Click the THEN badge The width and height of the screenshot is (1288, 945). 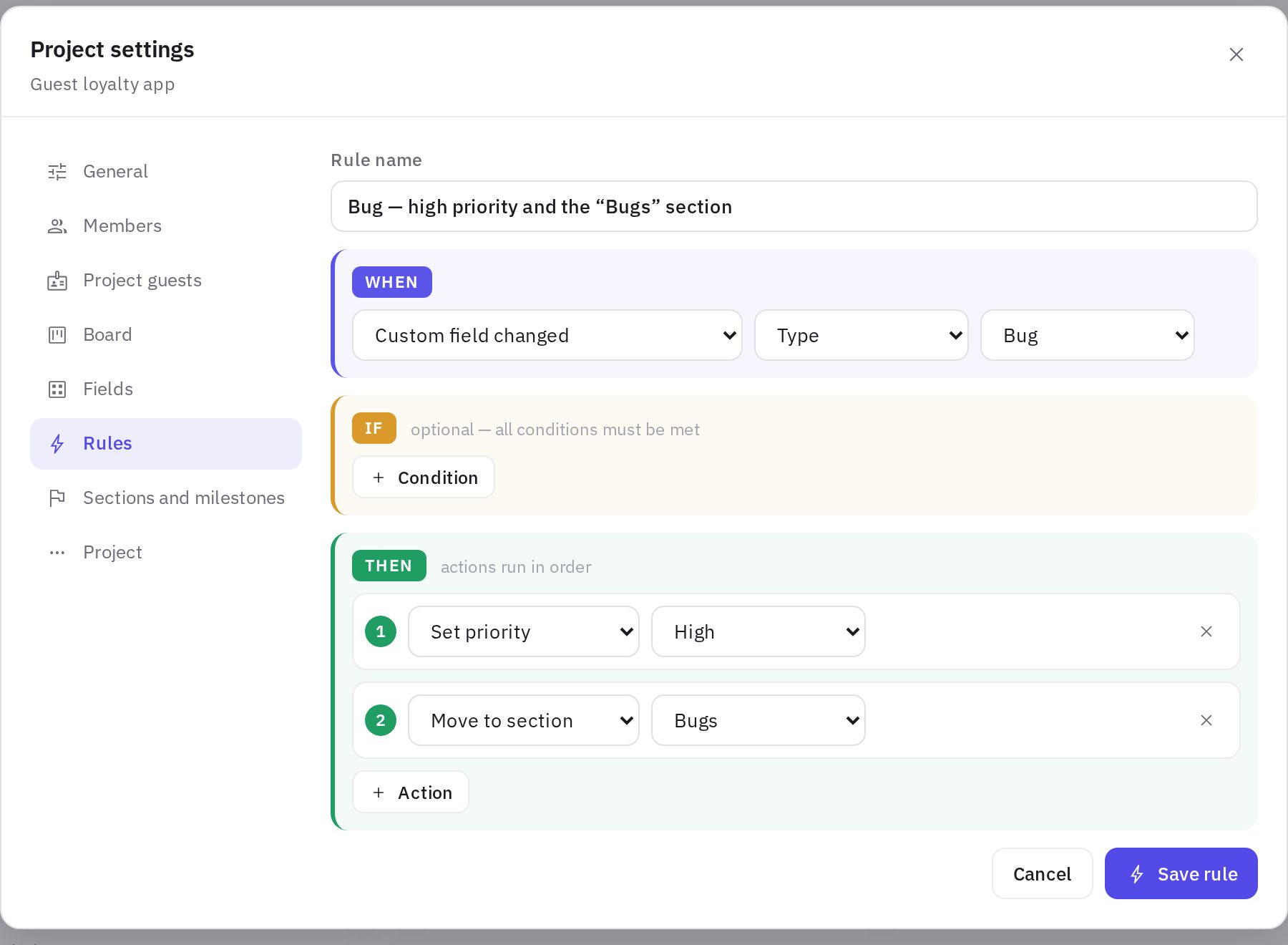[389, 566]
